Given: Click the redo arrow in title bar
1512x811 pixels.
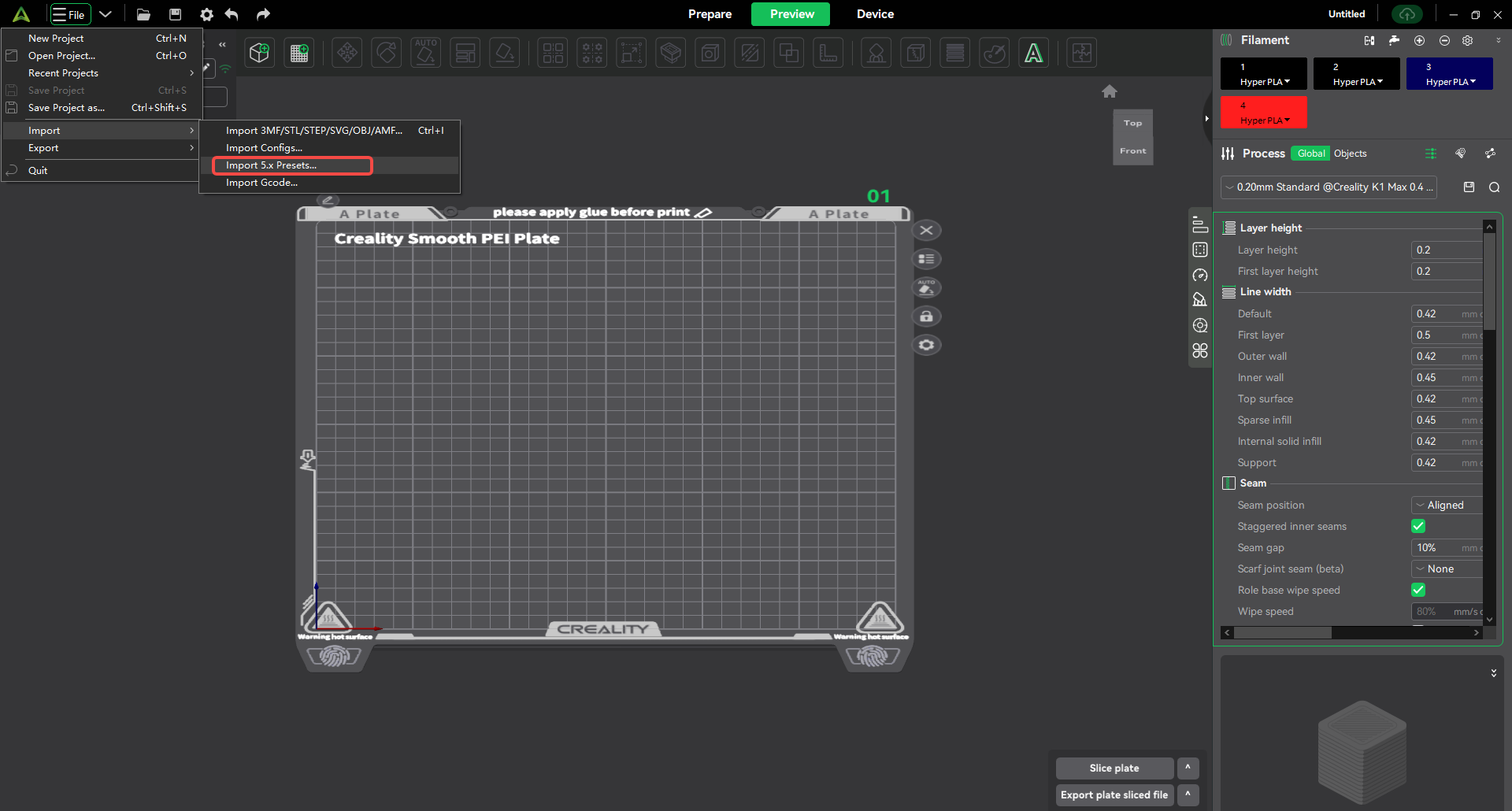Looking at the screenshot, I should coord(263,14).
